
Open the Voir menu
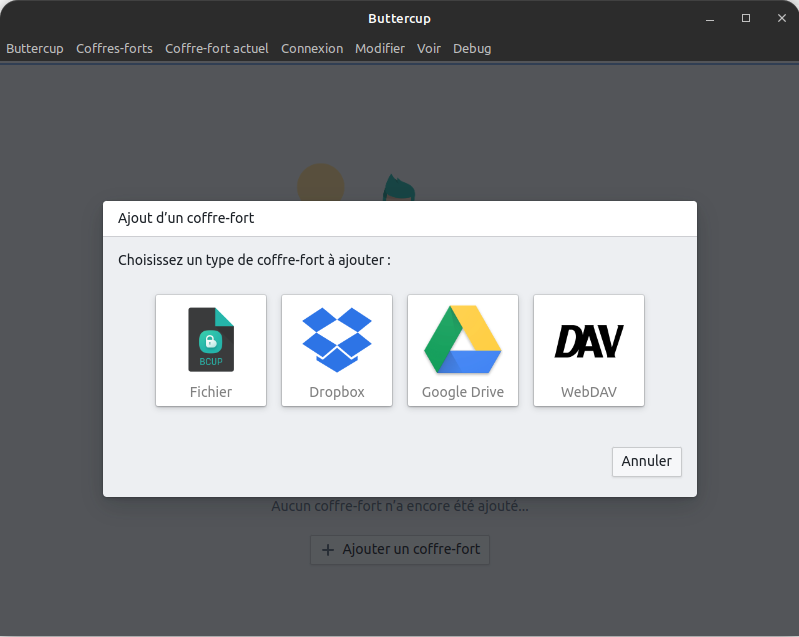(429, 48)
